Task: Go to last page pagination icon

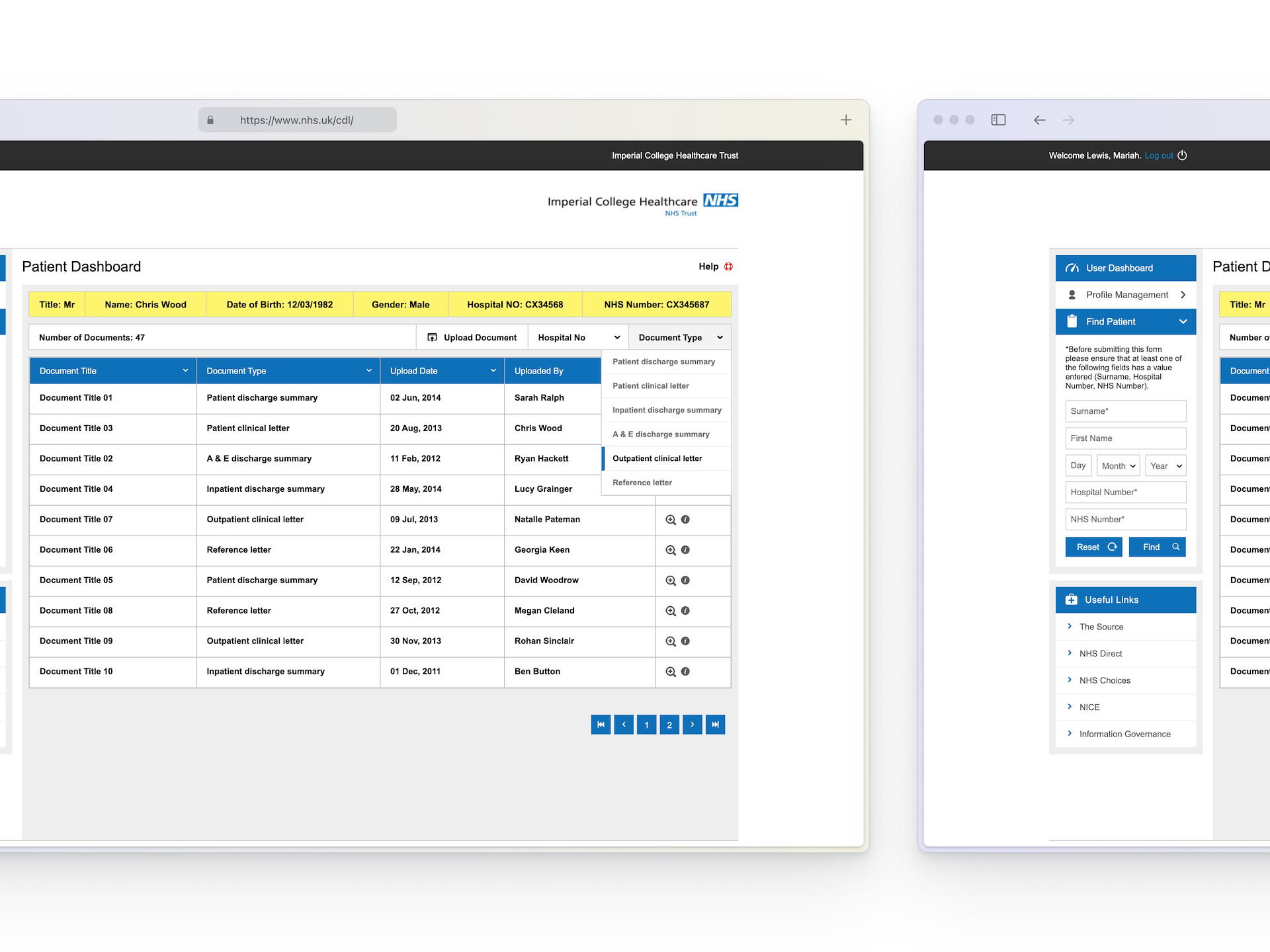Action: pos(715,725)
